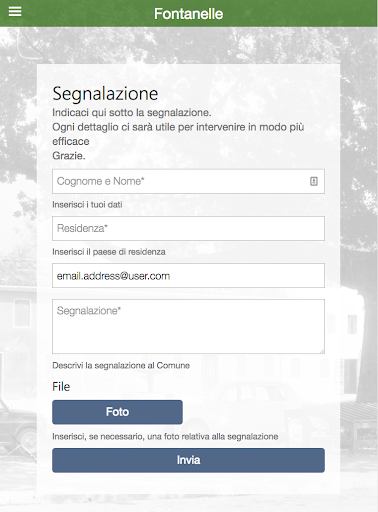The image size is (378, 512).
Task: Click the photo upload hint text below Foto
Action: point(165,436)
